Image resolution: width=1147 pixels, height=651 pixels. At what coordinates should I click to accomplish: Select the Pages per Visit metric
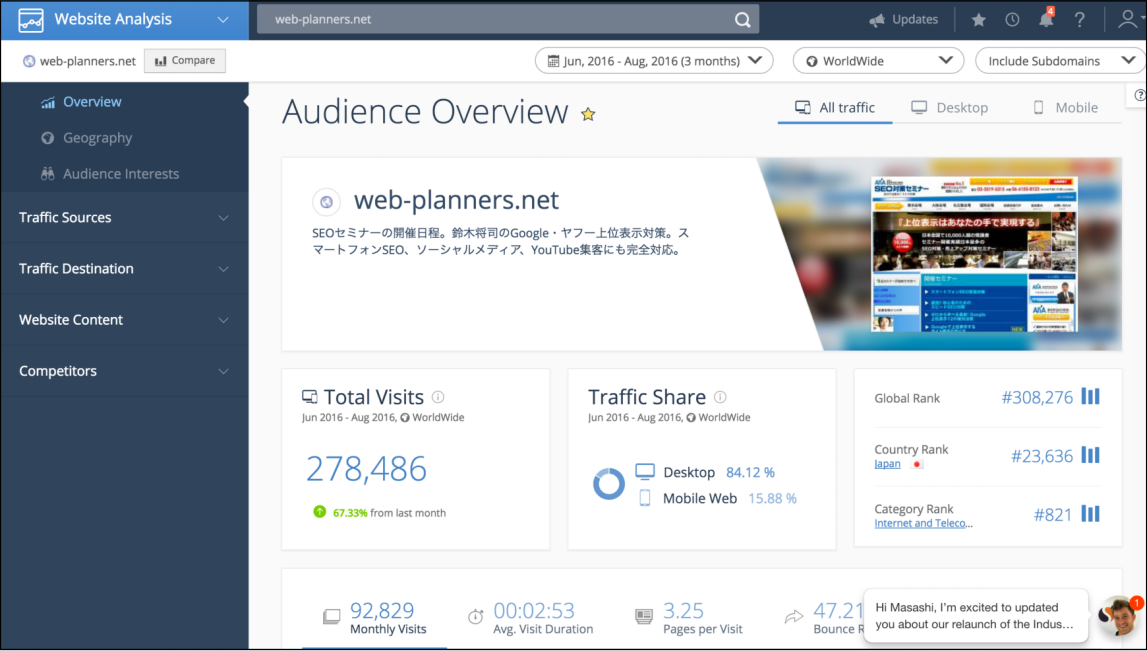[x=688, y=617]
